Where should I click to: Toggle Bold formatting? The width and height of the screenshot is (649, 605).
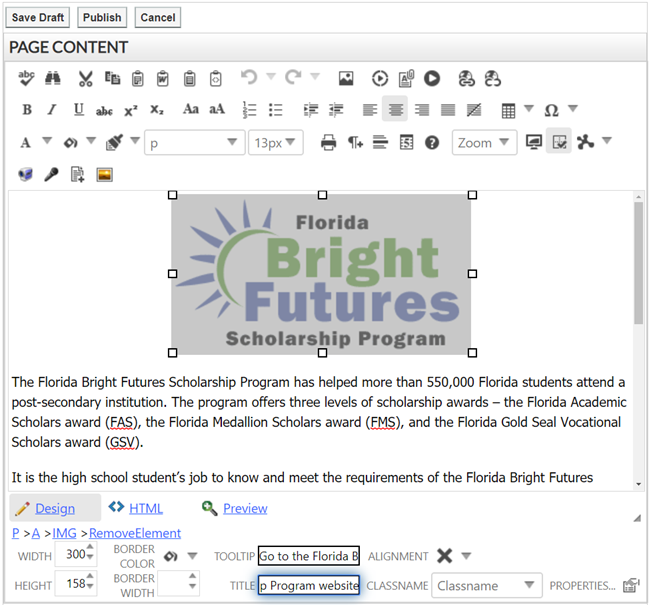27,110
